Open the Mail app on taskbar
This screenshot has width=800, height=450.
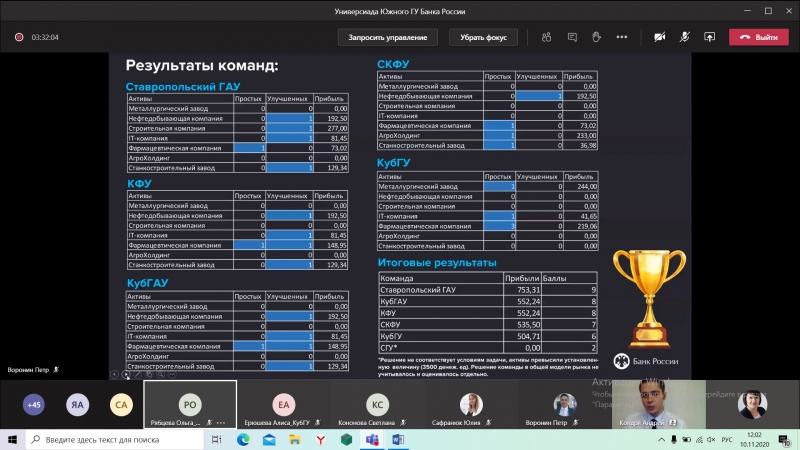[269, 439]
